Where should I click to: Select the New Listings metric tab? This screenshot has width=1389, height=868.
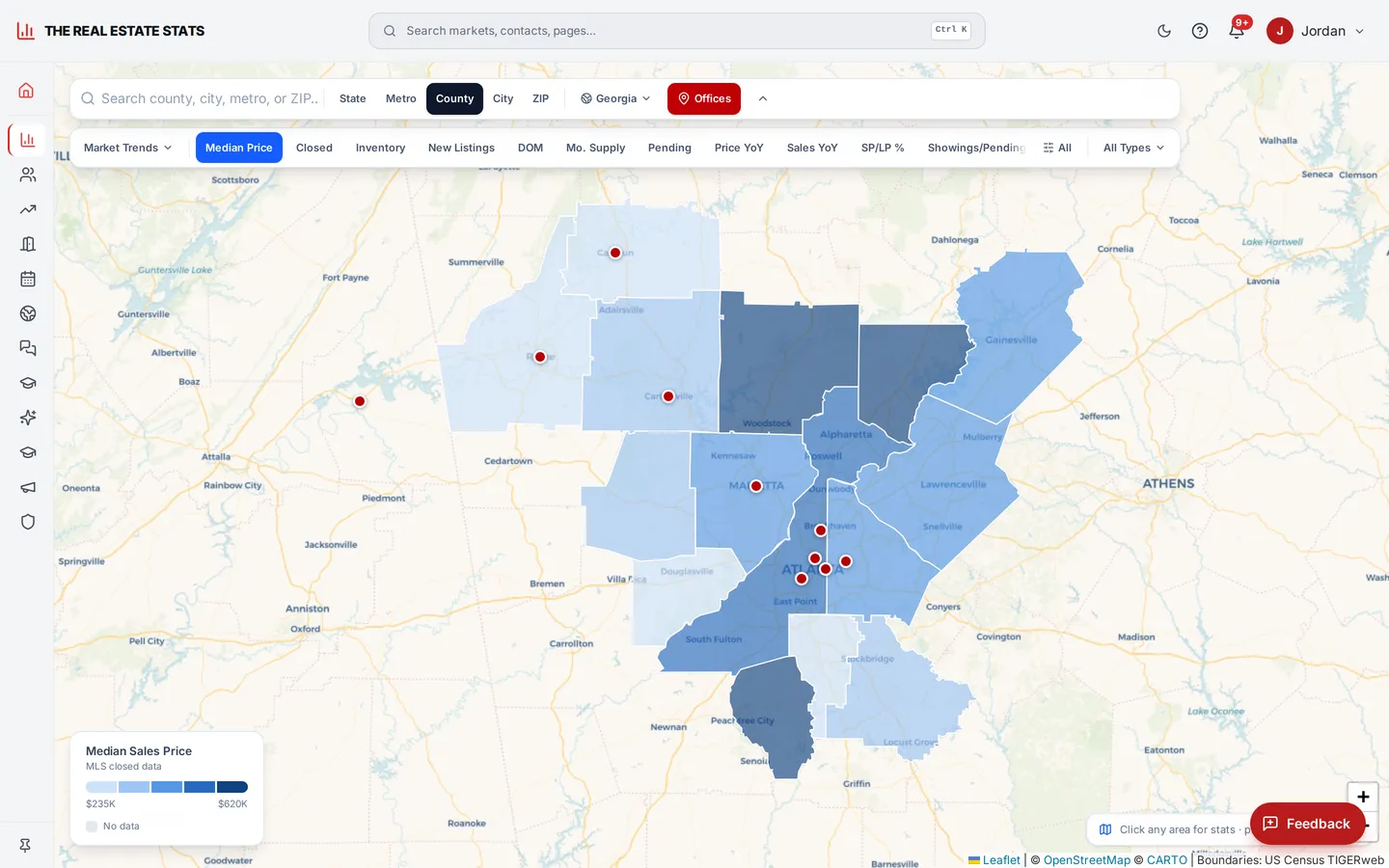pyautogui.click(x=461, y=148)
